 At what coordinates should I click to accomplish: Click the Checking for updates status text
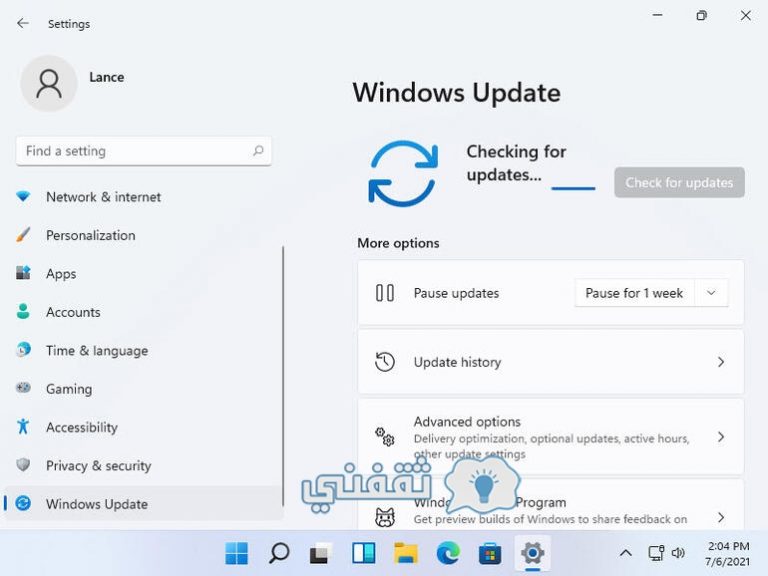[516, 163]
